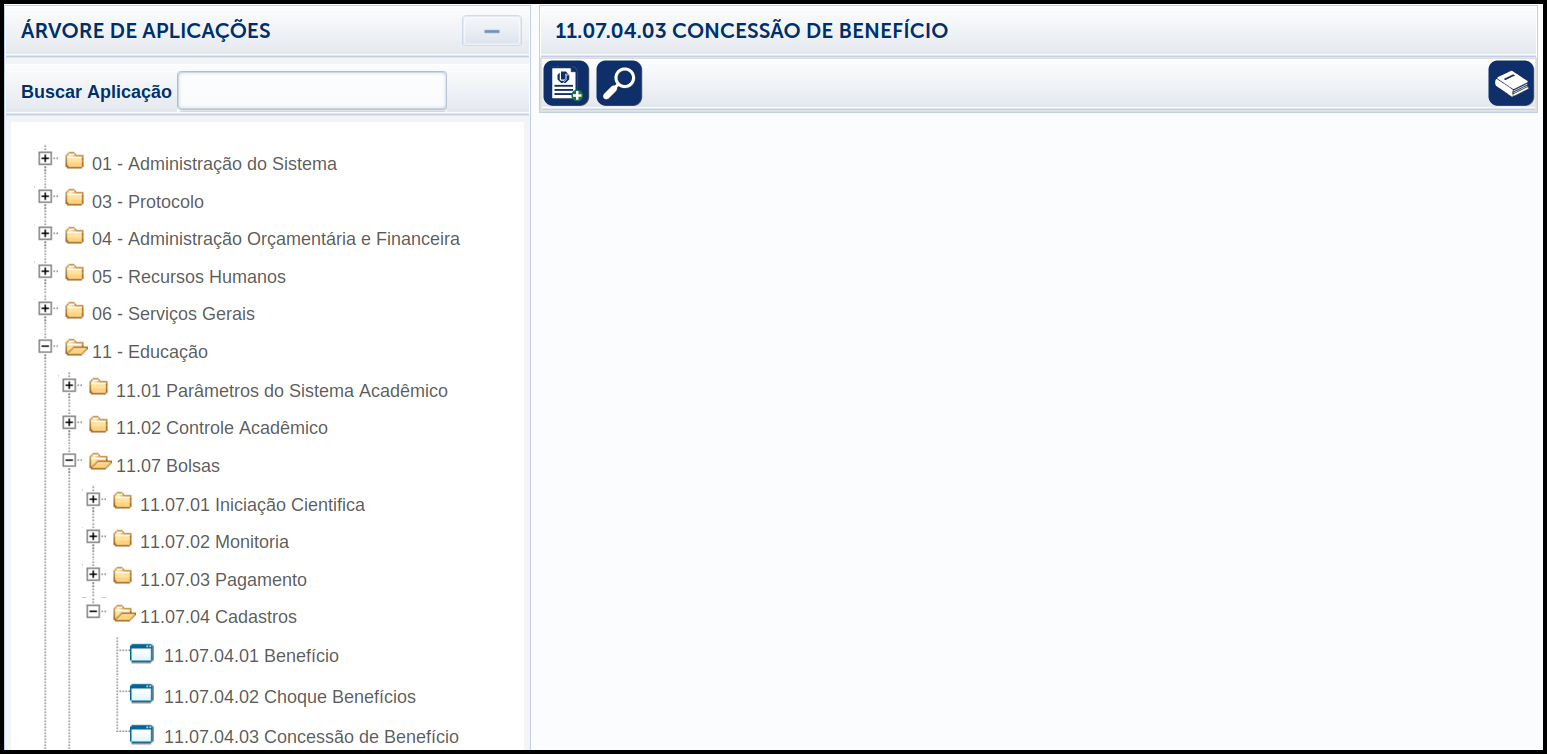The height and width of the screenshot is (754, 1547).
Task: Select 11.01 Parâmetros do Sistema Acadêmico label
Action: pyautogui.click(x=282, y=391)
